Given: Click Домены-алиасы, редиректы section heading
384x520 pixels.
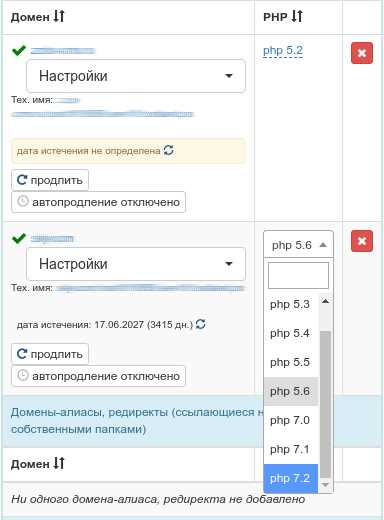Looking at the screenshot, I should pos(137,421).
